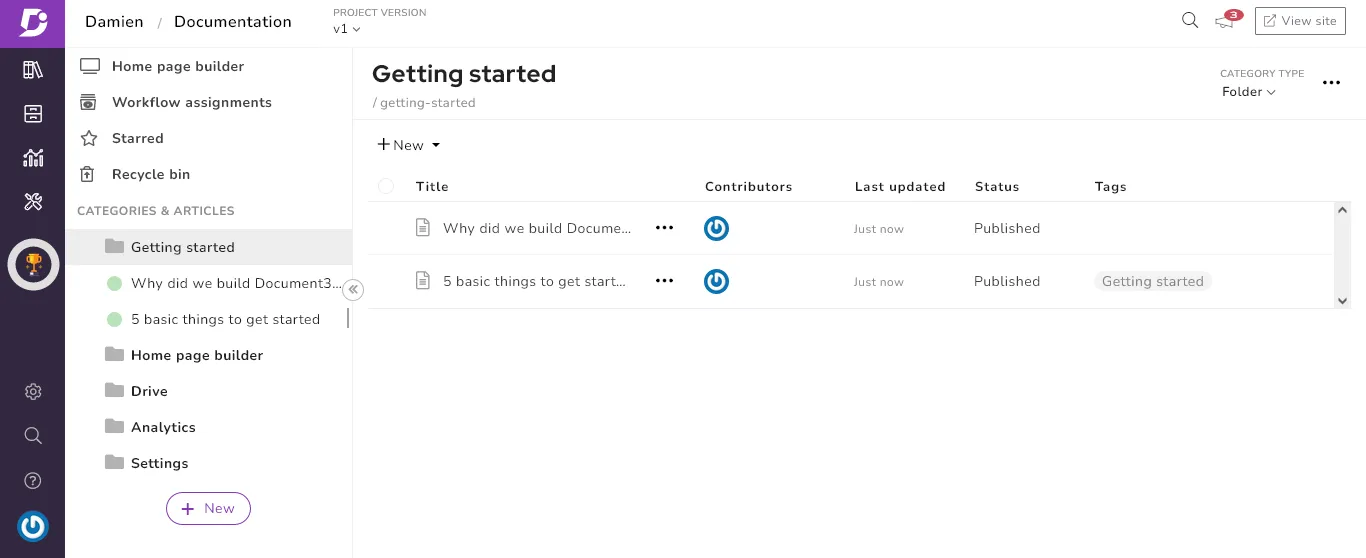Click the scrollbar down arrow in article list
This screenshot has height=558, width=1366.
pos(1343,300)
